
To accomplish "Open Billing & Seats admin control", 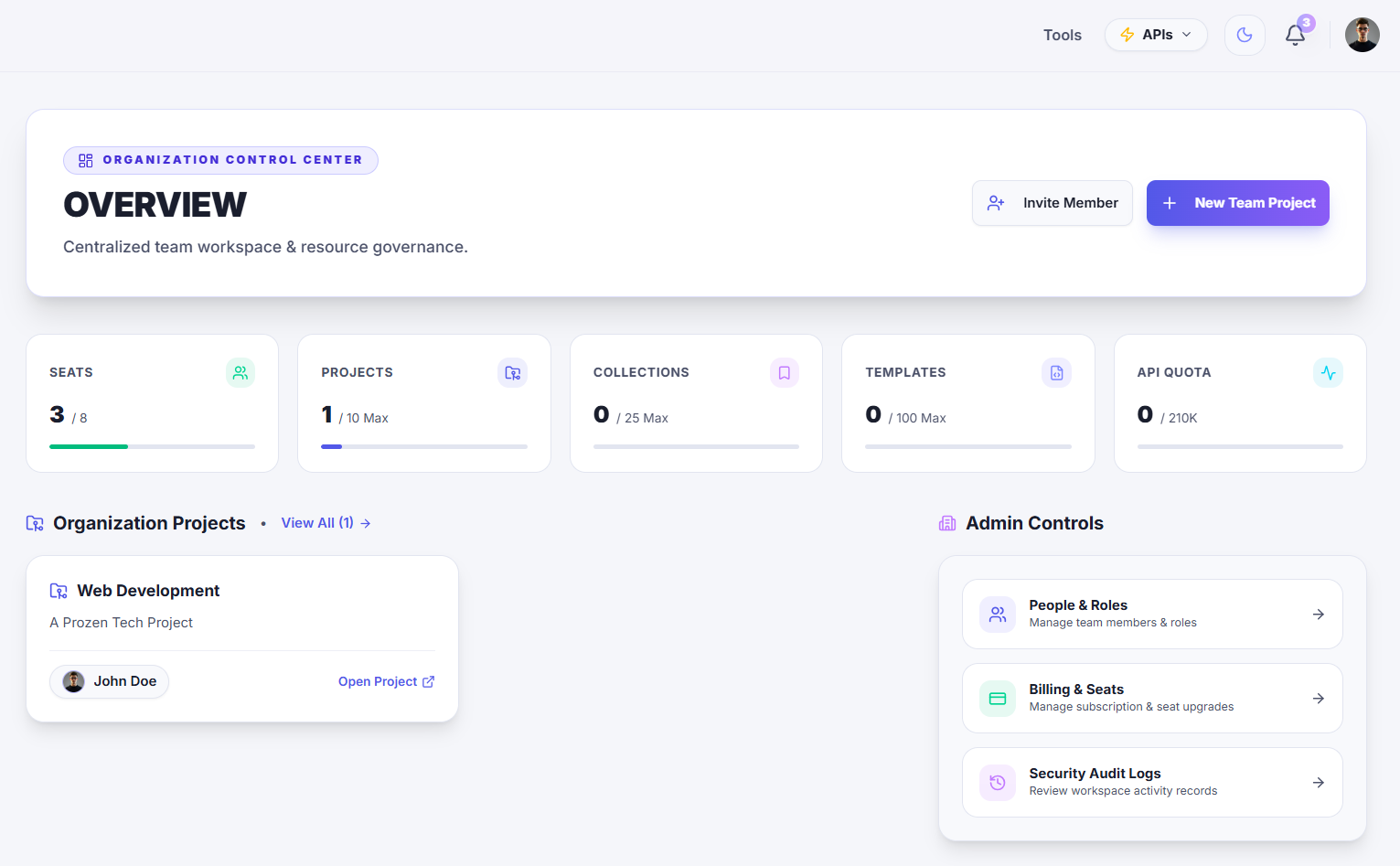I will pos(1152,698).
